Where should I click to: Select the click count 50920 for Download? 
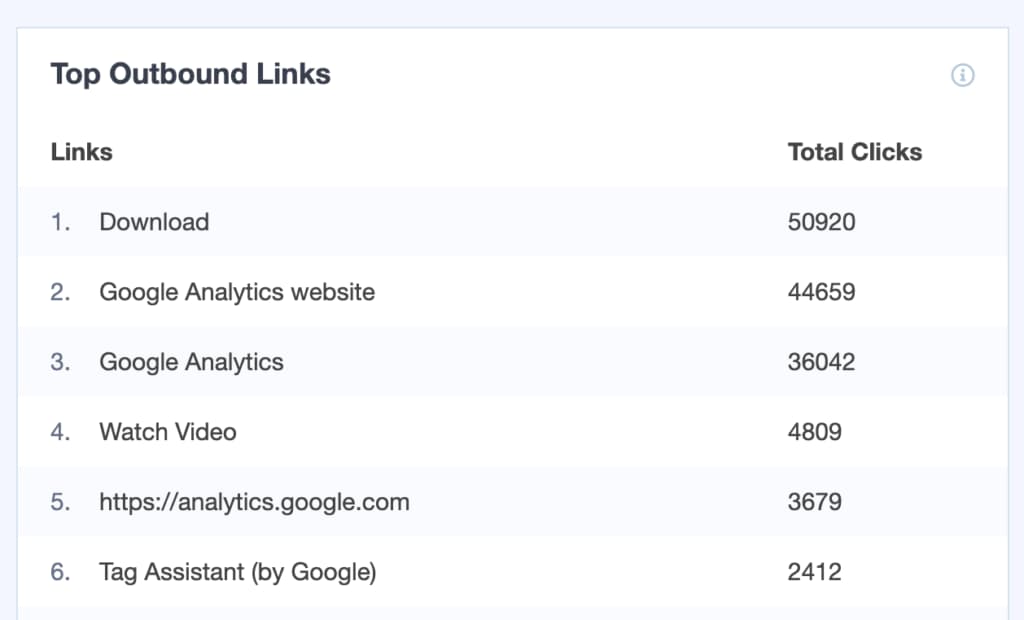(822, 222)
